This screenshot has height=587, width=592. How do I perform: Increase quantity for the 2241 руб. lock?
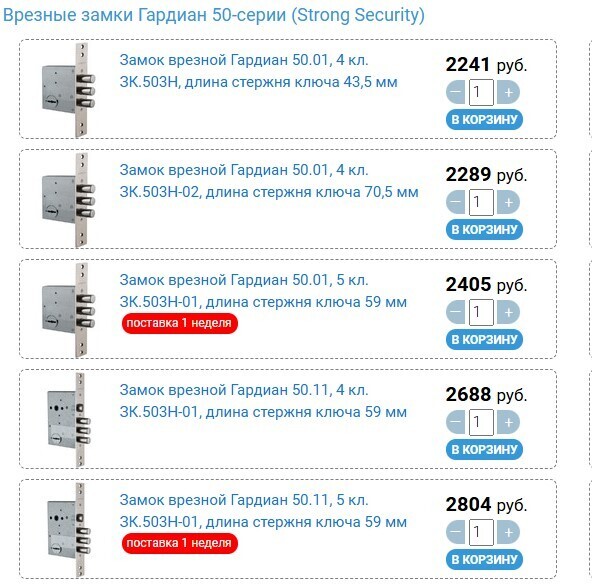(508, 92)
